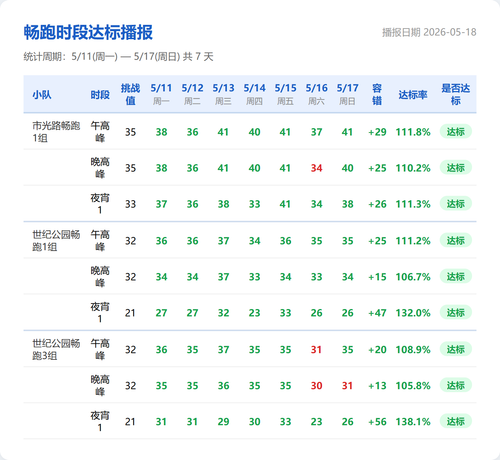Screen dimensions: 500x460
Task: Click the 5/16 周六 column header
Action: (316, 94)
